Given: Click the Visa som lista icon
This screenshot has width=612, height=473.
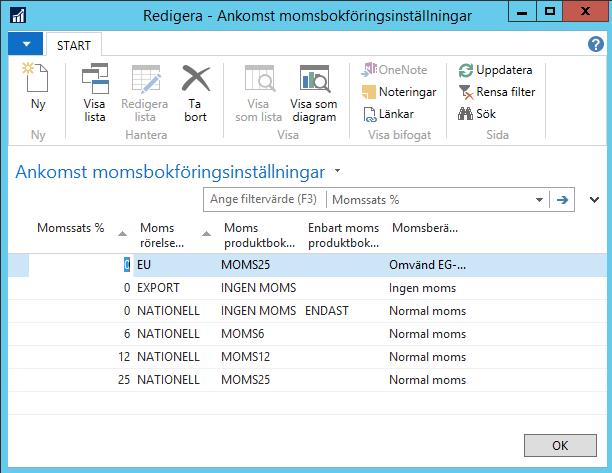Looking at the screenshot, I should 259,79.
